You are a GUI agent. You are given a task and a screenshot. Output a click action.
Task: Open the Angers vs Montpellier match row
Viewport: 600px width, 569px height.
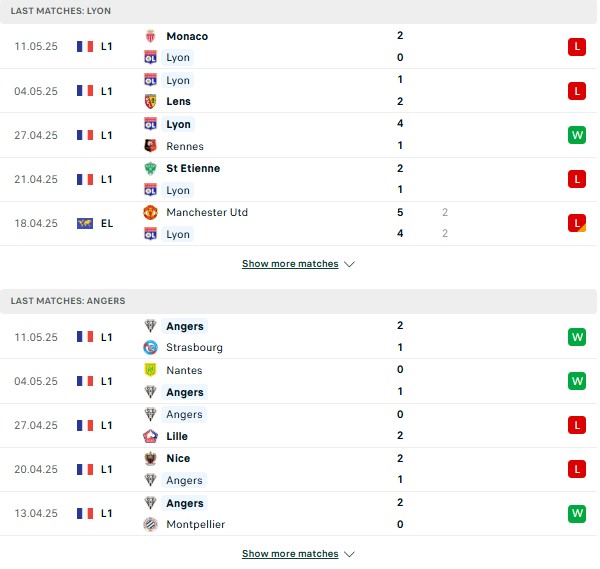click(298, 514)
